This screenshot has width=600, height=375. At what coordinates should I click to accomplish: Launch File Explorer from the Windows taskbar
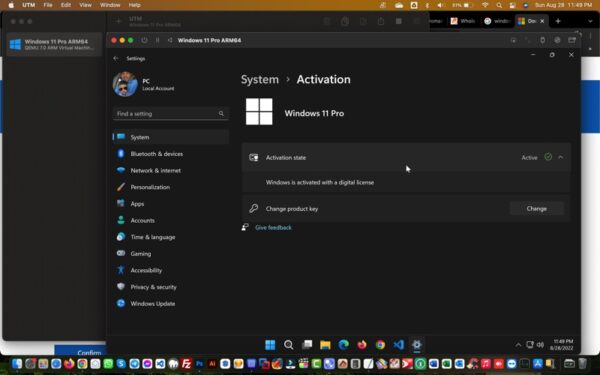325,345
